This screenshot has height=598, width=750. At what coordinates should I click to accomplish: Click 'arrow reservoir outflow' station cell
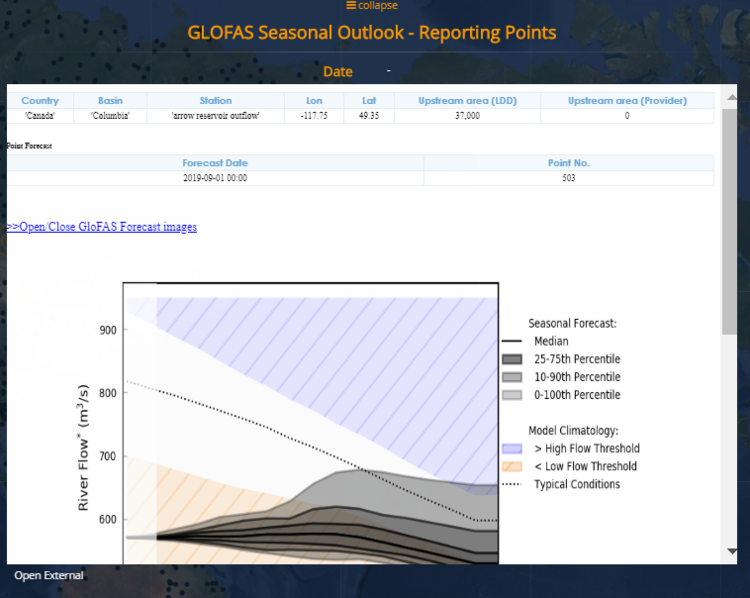216,116
